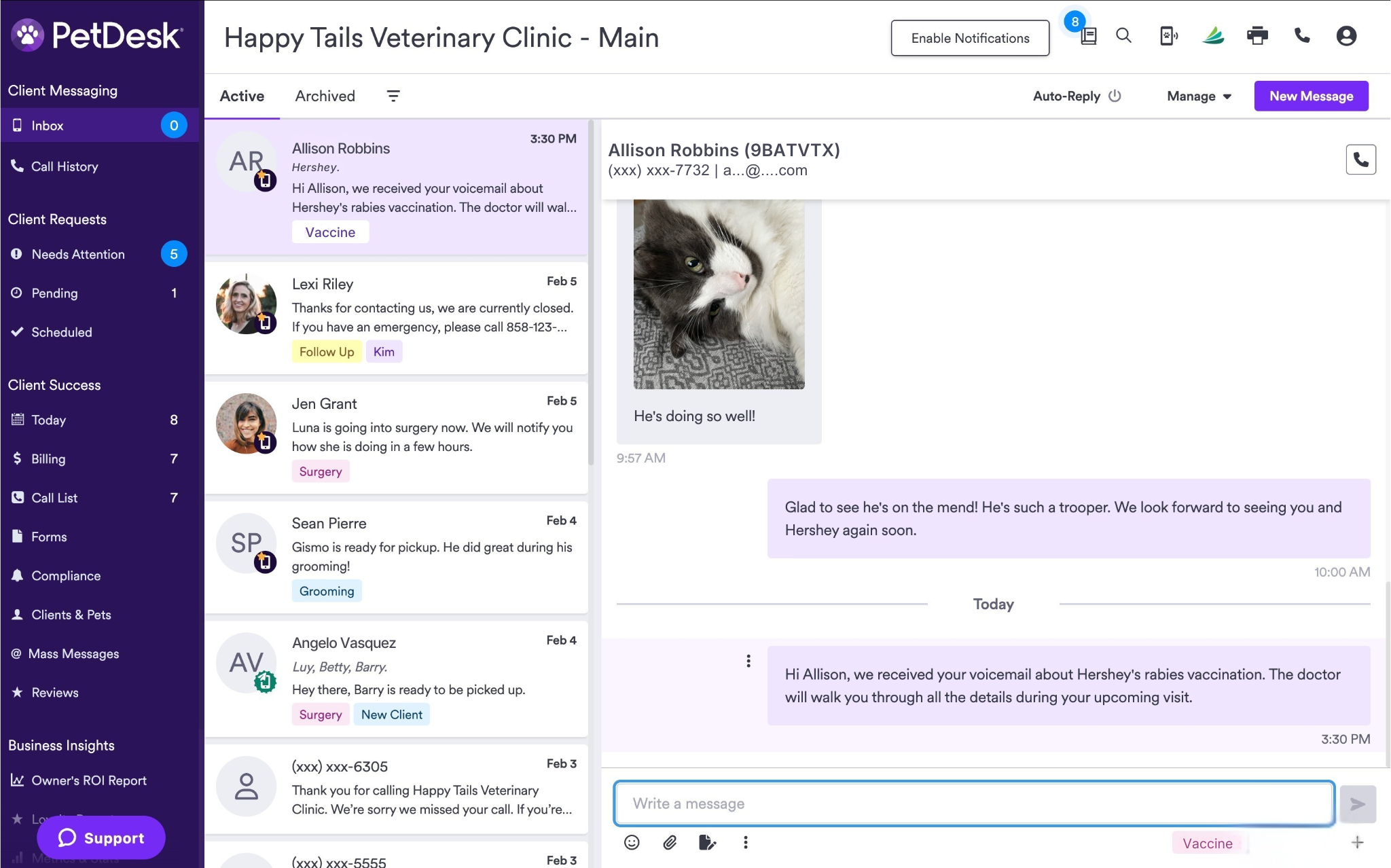The width and height of the screenshot is (1391, 868).
Task: Click the PetDesk paw logo
Action: tap(28, 35)
